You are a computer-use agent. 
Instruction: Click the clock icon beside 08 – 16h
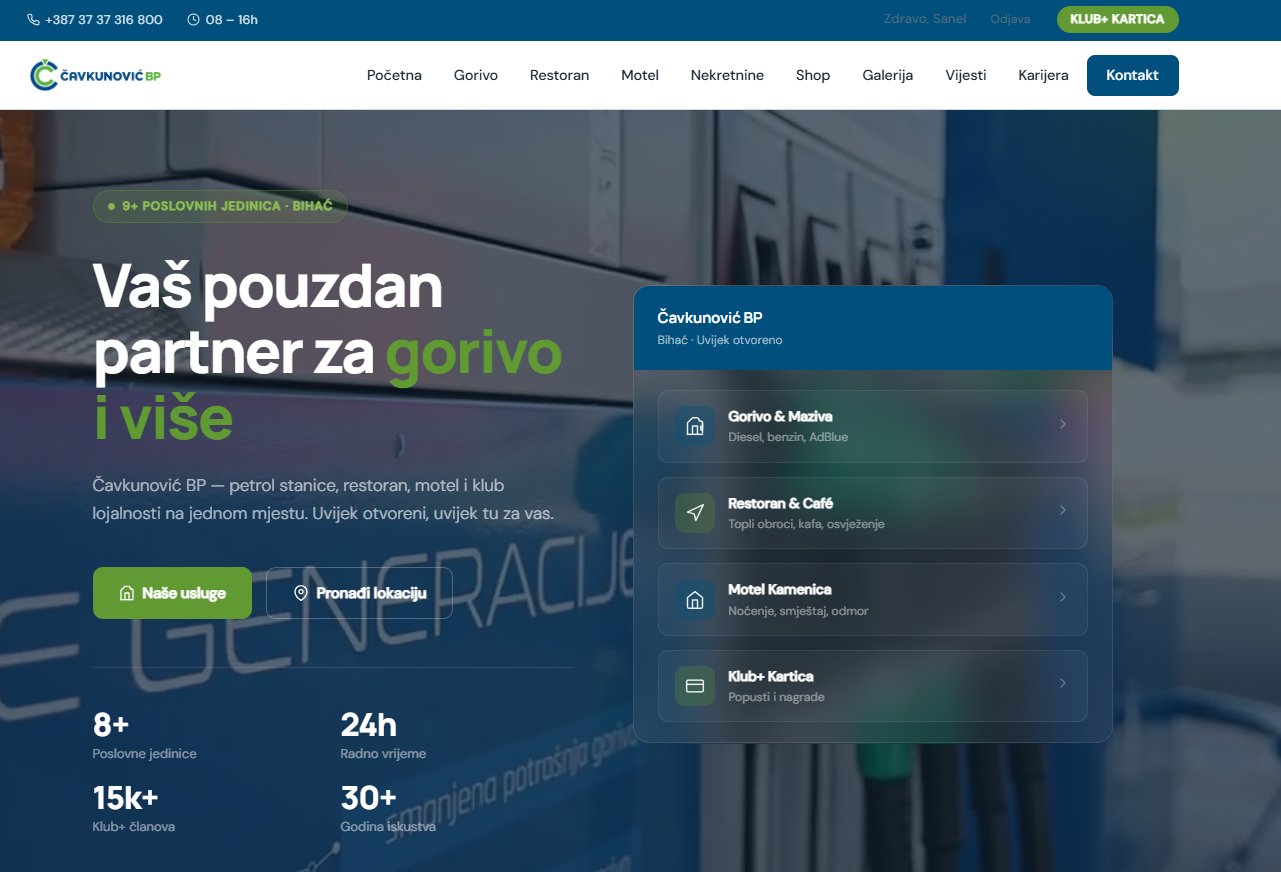click(x=194, y=20)
